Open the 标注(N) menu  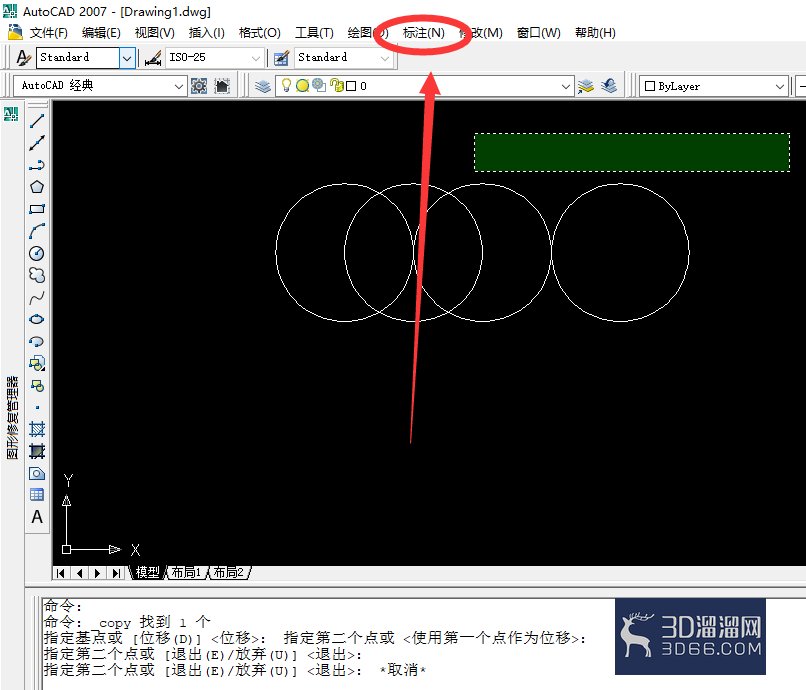424,33
